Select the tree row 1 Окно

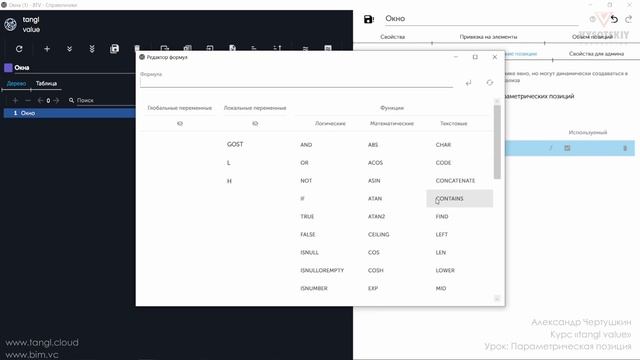pyautogui.click(x=69, y=113)
